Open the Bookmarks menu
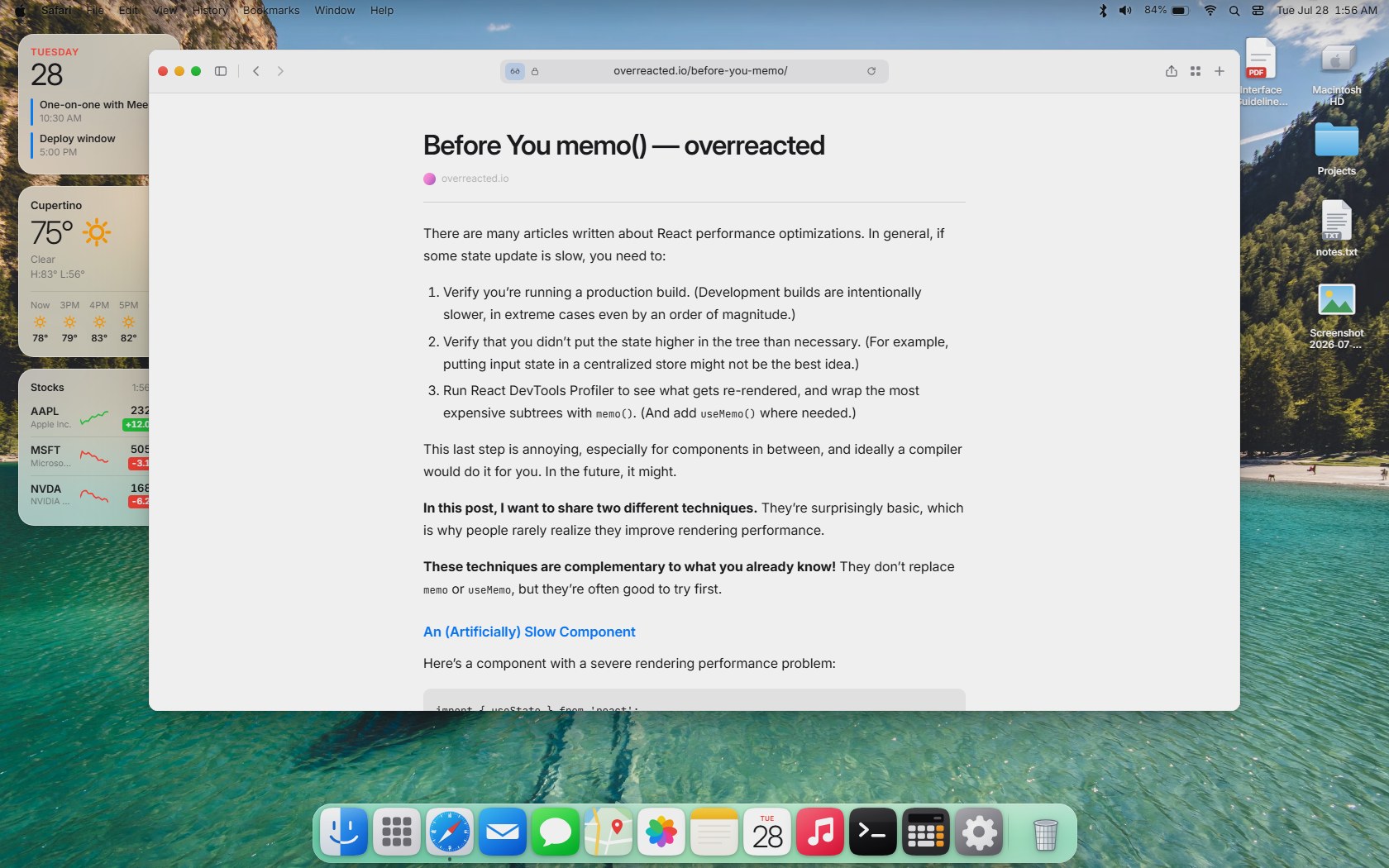The image size is (1389, 868). (271, 11)
